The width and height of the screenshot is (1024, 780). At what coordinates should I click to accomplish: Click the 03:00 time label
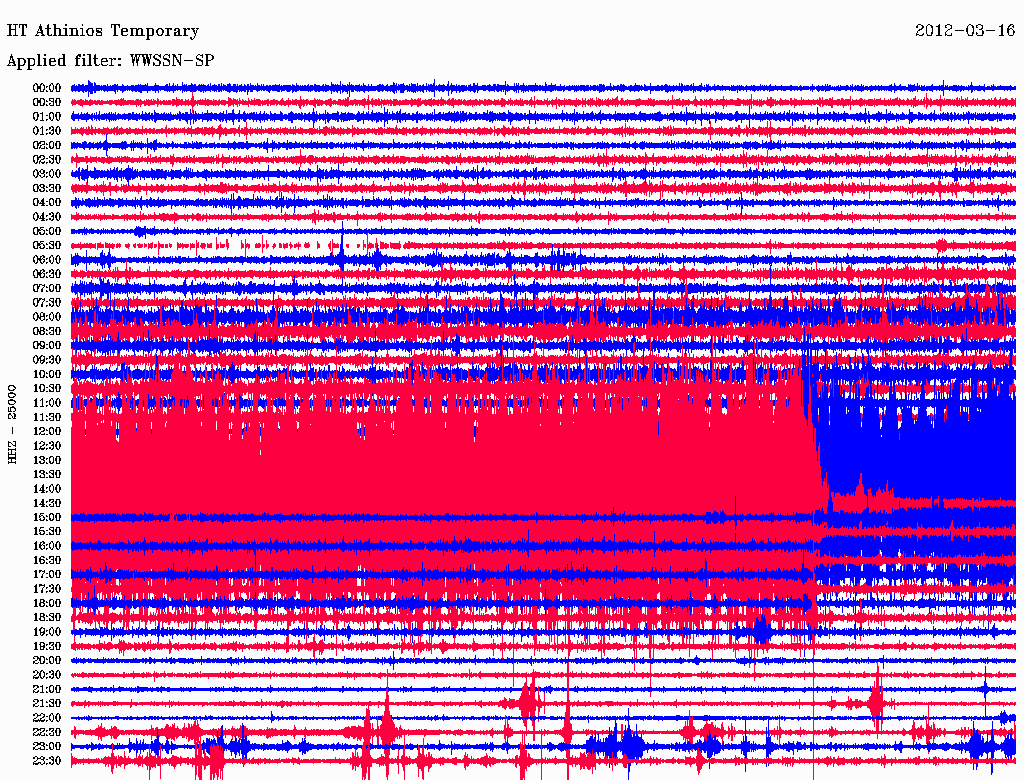point(47,174)
